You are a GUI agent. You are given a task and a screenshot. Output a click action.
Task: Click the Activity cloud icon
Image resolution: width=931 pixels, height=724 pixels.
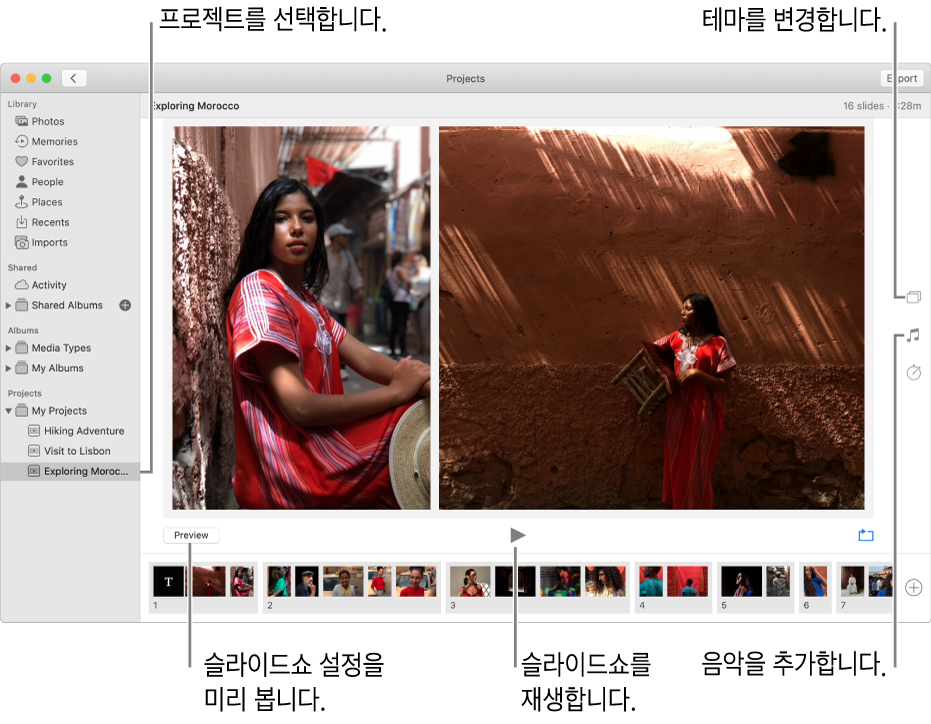click(21, 285)
